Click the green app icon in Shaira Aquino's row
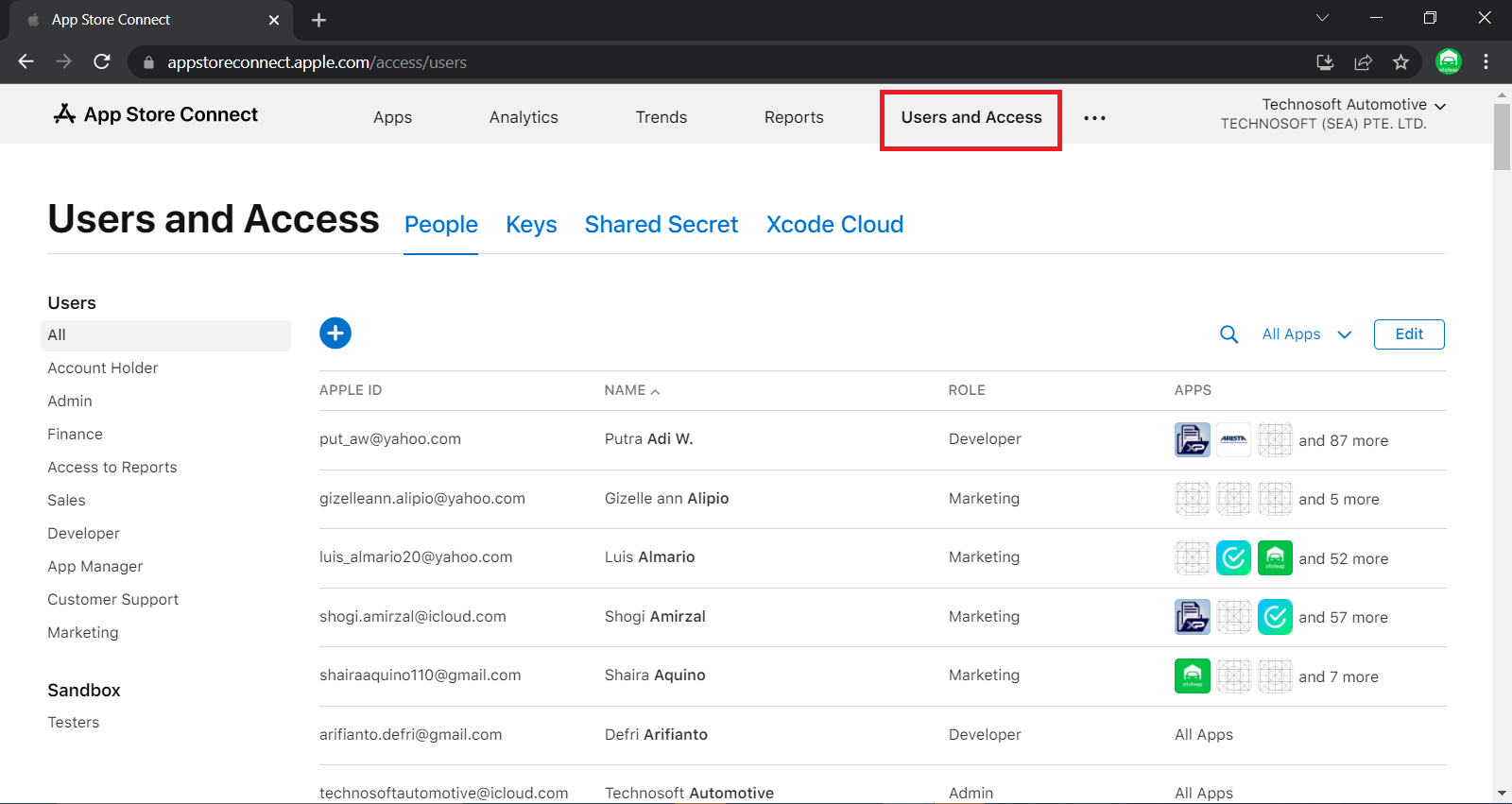The width and height of the screenshot is (1512, 804). [x=1192, y=676]
